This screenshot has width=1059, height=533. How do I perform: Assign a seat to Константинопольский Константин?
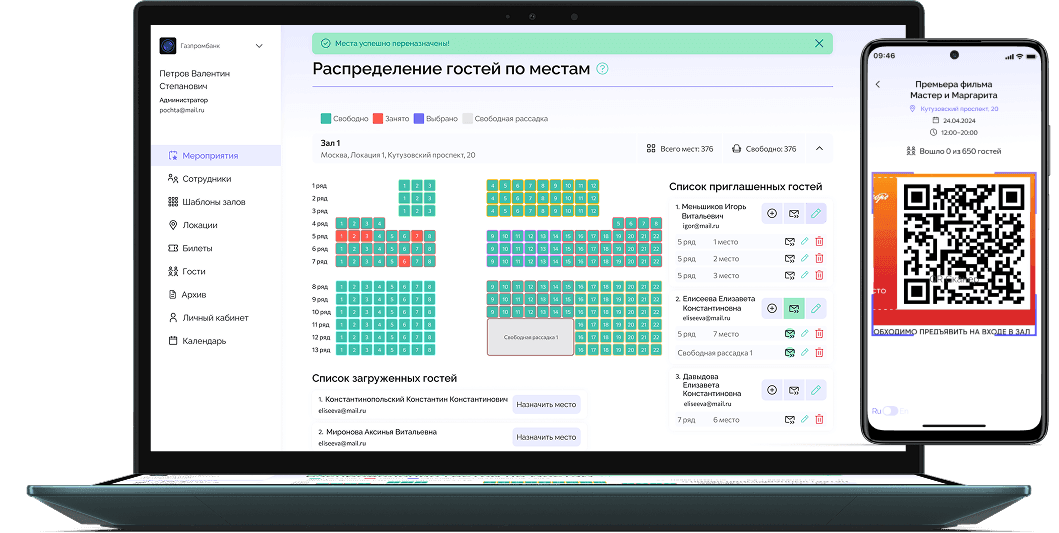click(546, 405)
